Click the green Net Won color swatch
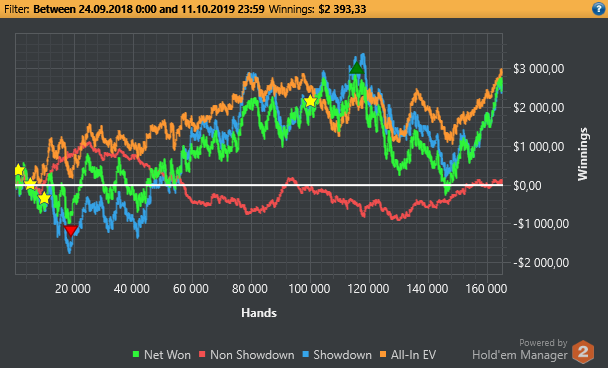 point(136,354)
